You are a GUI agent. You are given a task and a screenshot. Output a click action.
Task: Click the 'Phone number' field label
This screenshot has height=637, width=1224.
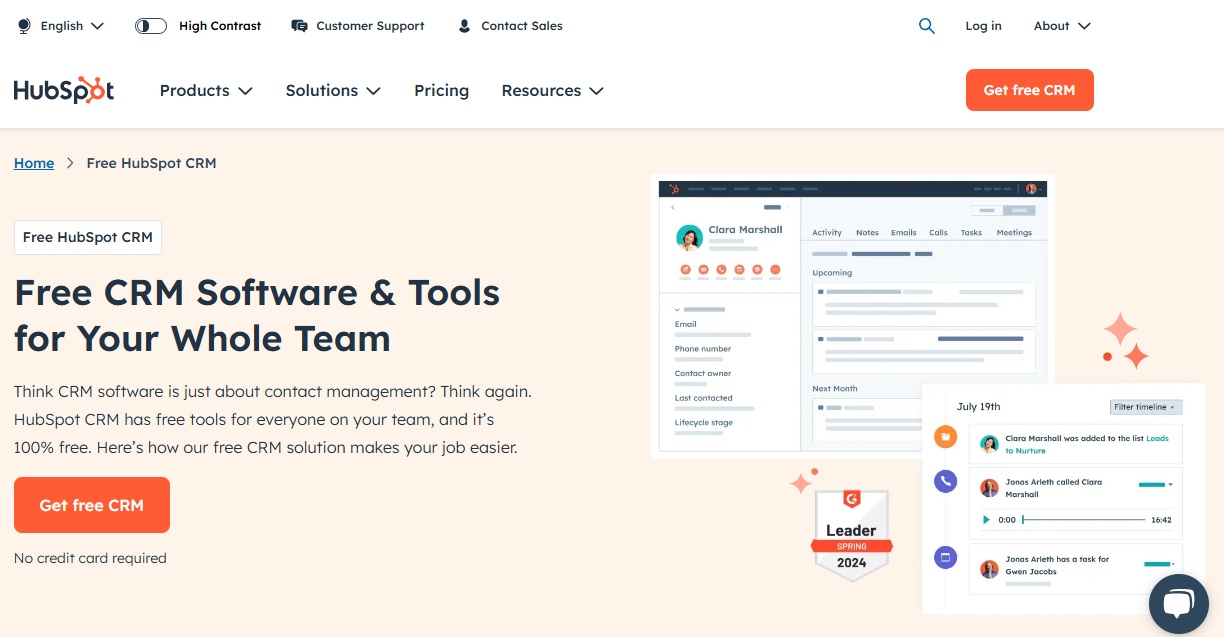[x=703, y=349]
